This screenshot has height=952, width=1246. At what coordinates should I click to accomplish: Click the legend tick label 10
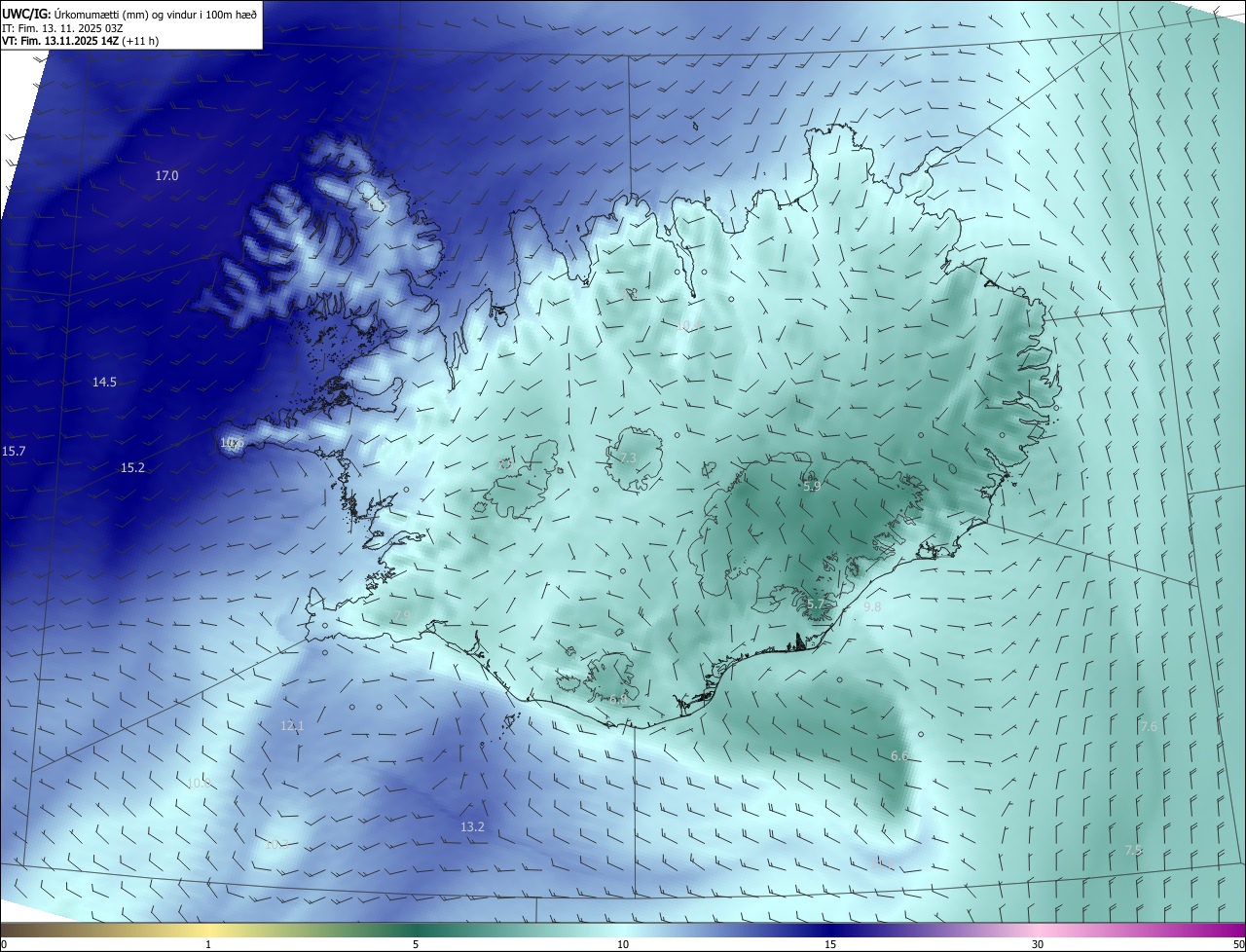point(623,944)
